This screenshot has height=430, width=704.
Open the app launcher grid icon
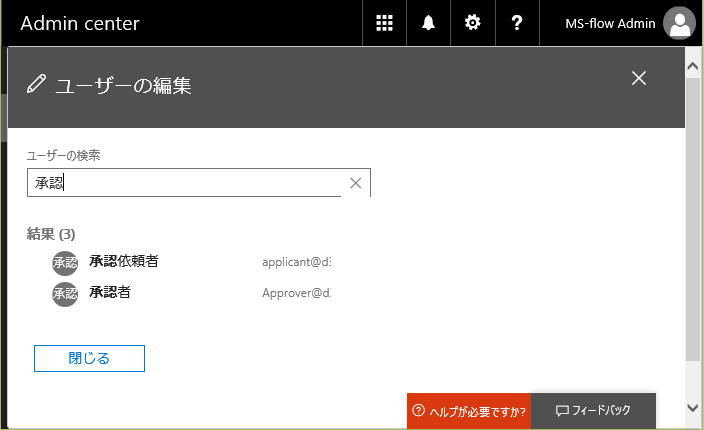click(384, 23)
